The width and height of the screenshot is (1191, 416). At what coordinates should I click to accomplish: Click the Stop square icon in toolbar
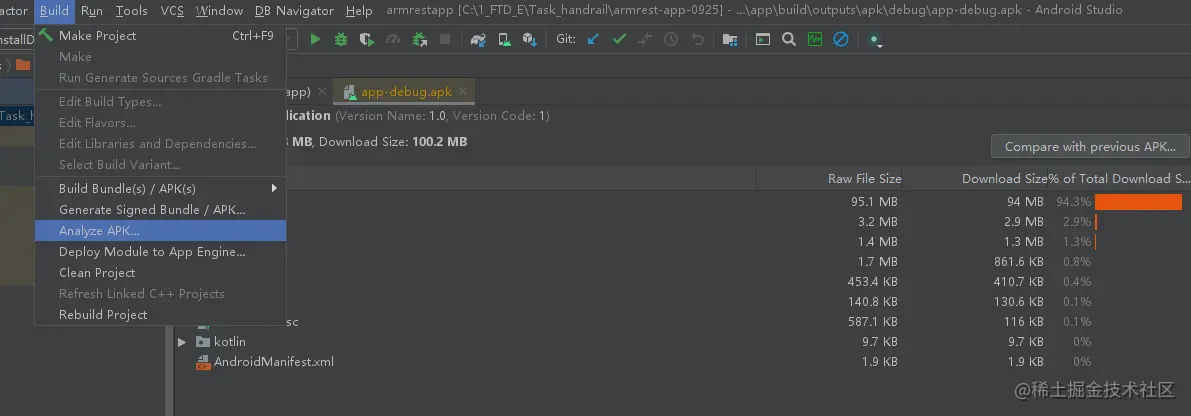[x=445, y=39]
